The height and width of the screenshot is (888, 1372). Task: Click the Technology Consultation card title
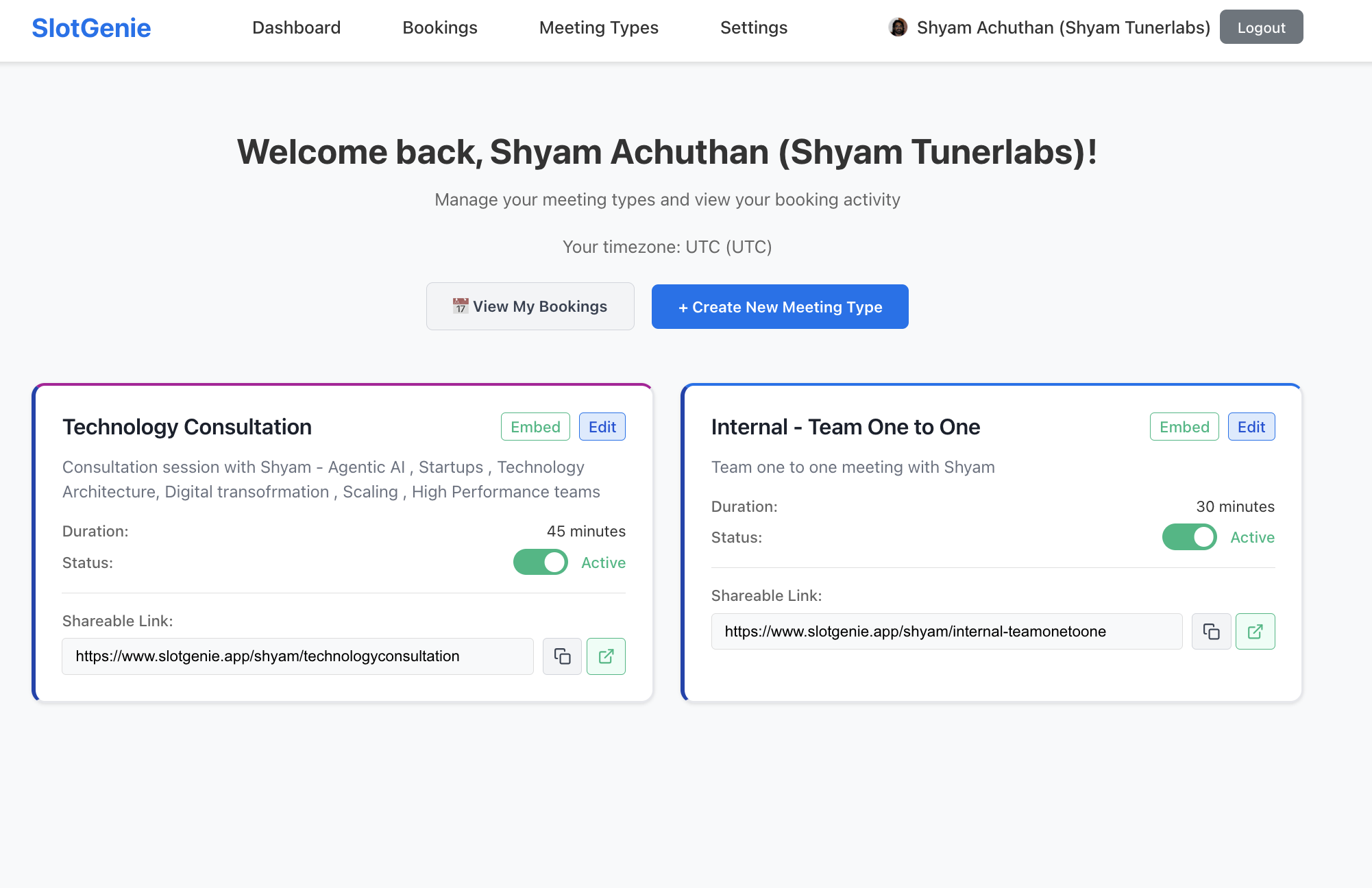pos(187,427)
